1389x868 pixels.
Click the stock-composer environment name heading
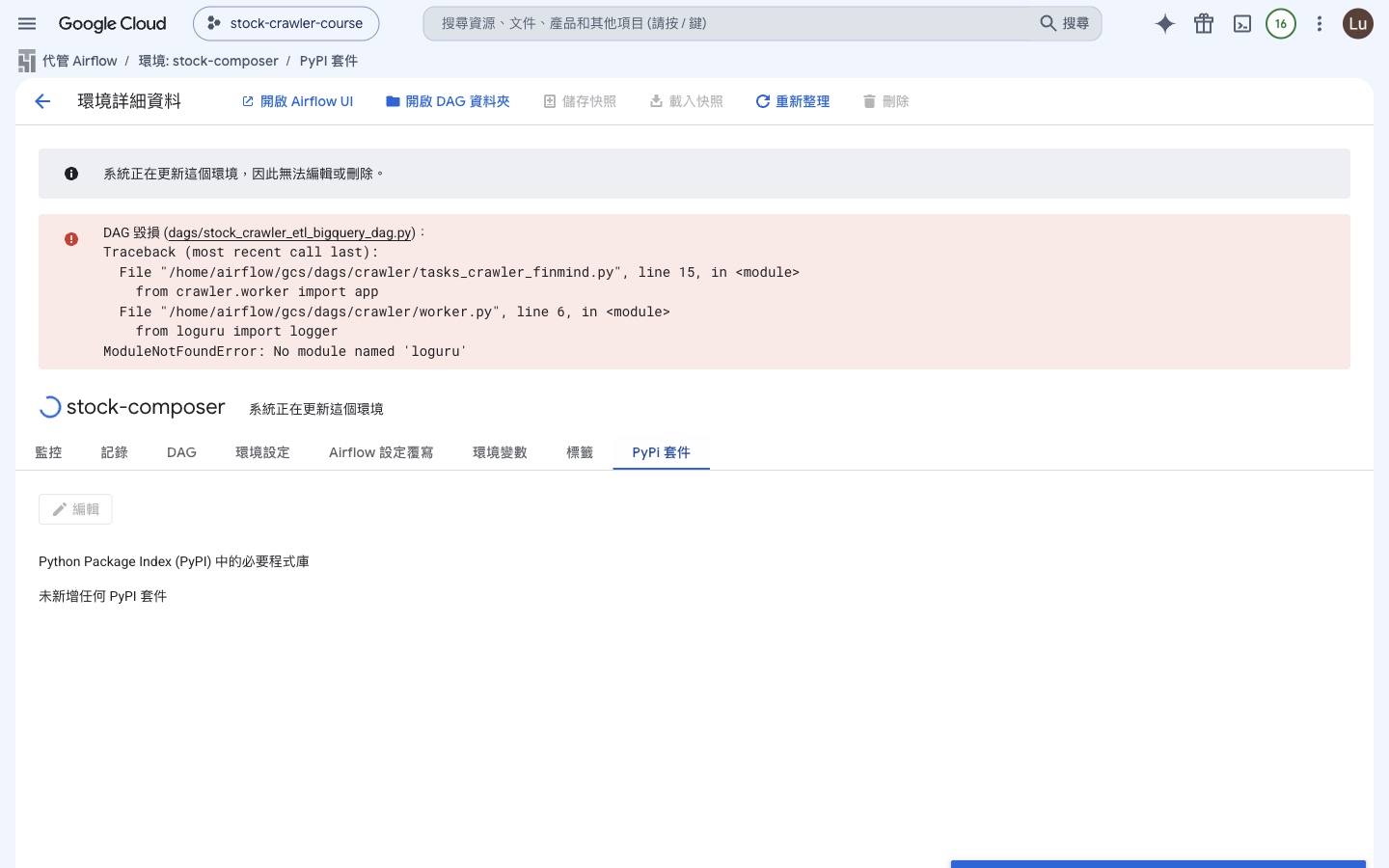pyautogui.click(x=146, y=407)
